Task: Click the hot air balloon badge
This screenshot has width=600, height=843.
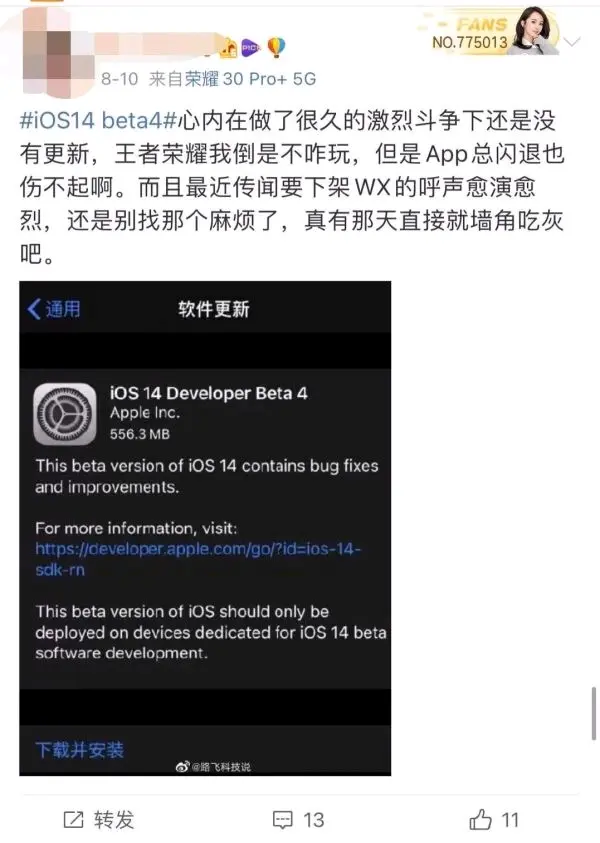Action: [x=276, y=47]
